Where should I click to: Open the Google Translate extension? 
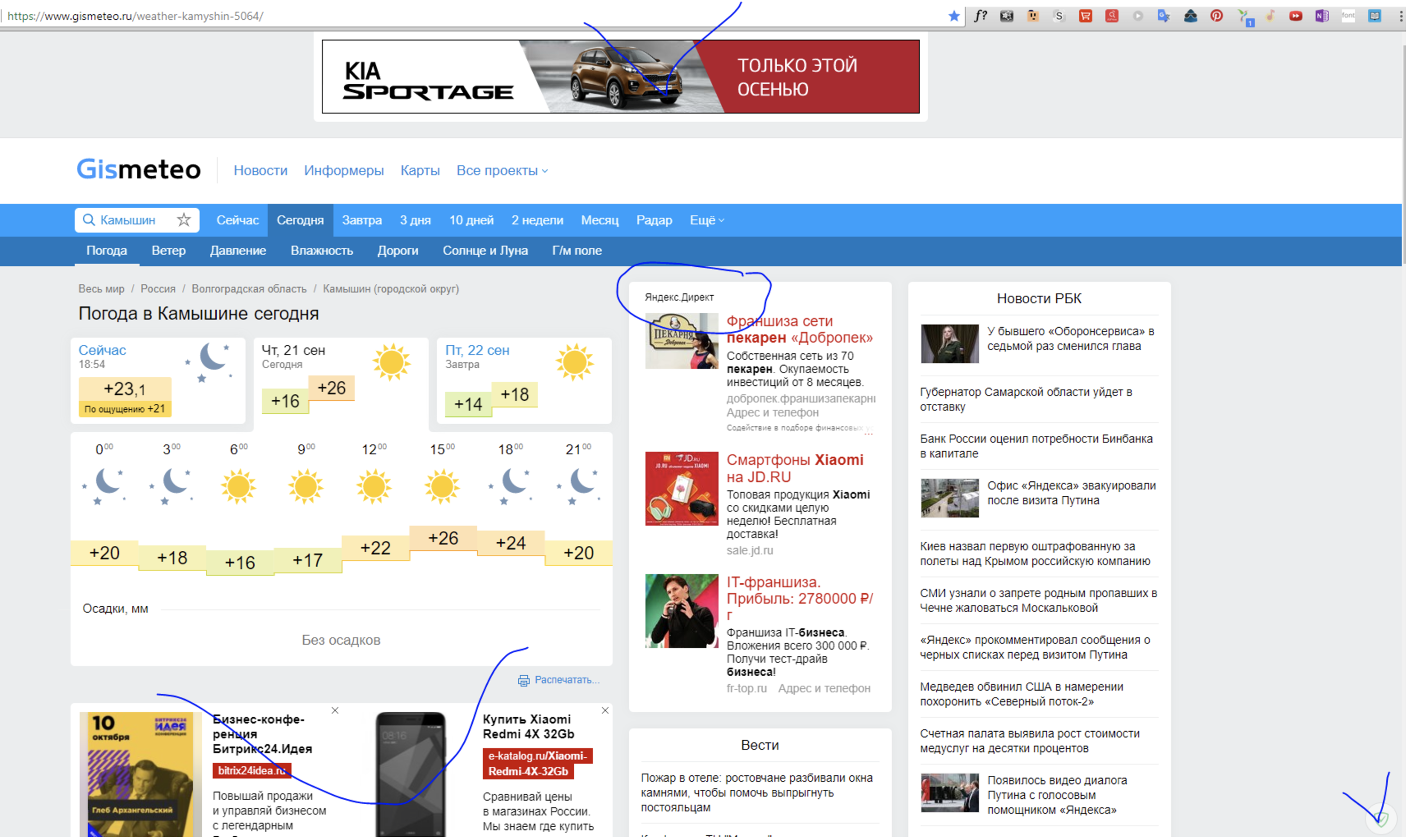click(1164, 16)
